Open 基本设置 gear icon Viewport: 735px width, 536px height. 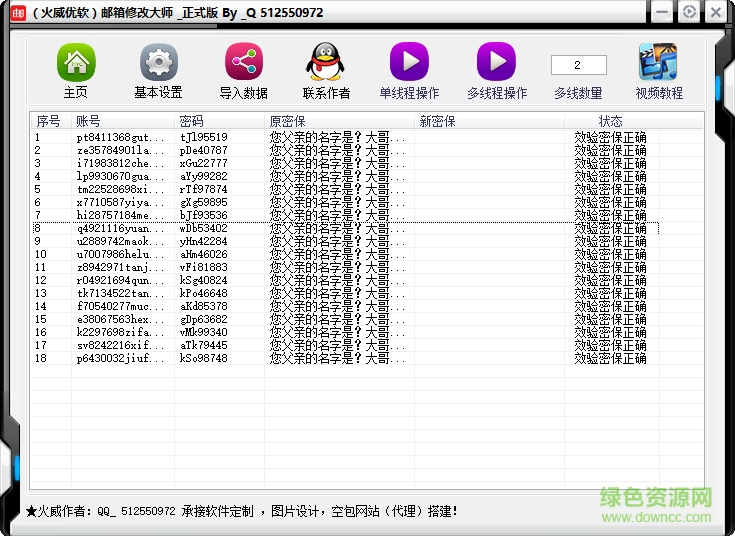tap(158, 63)
